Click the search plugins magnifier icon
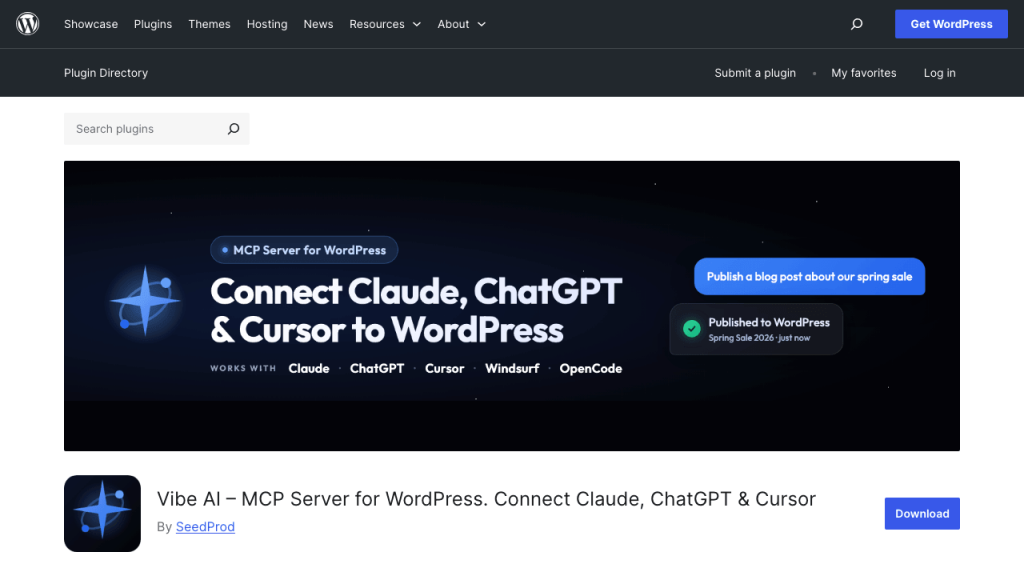Image resolution: width=1024 pixels, height=576 pixels. tap(233, 129)
